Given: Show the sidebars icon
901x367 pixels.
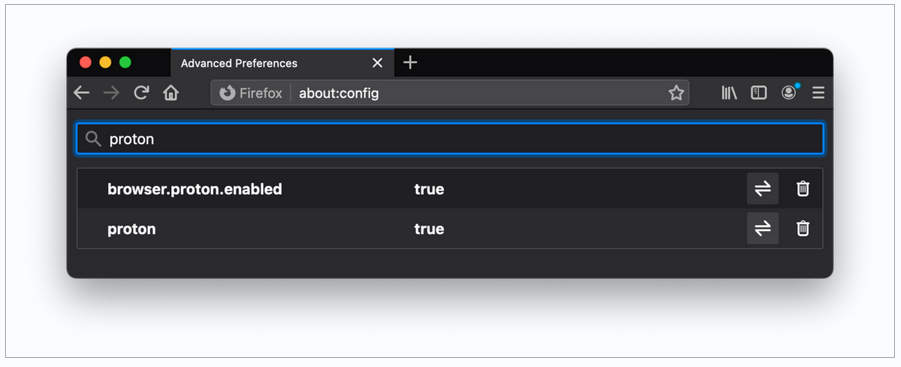Looking at the screenshot, I should pyautogui.click(x=759, y=93).
